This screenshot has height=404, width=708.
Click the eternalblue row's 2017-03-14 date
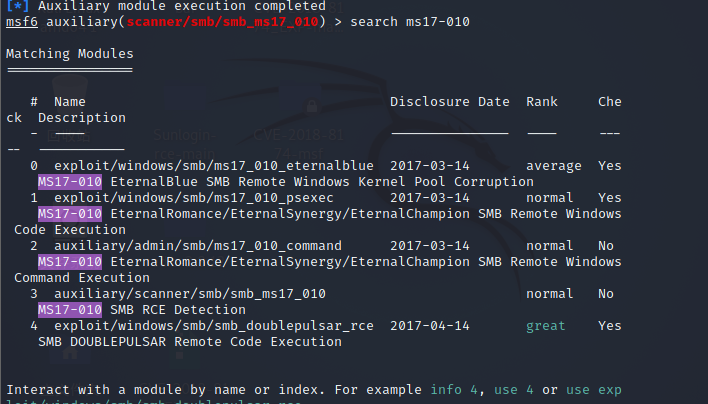coord(430,166)
